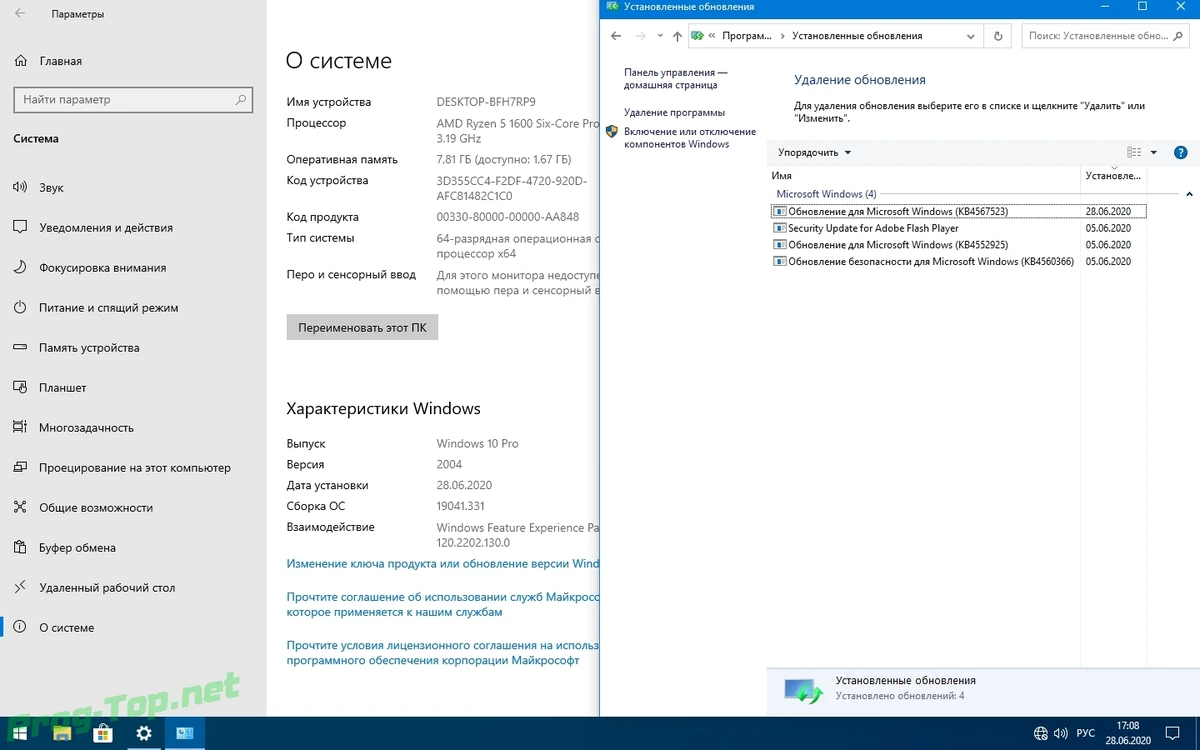The height and width of the screenshot is (750, 1200).
Task: Open the Microsoft services agreement link
Action: pyautogui.click(x=443, y=604)
